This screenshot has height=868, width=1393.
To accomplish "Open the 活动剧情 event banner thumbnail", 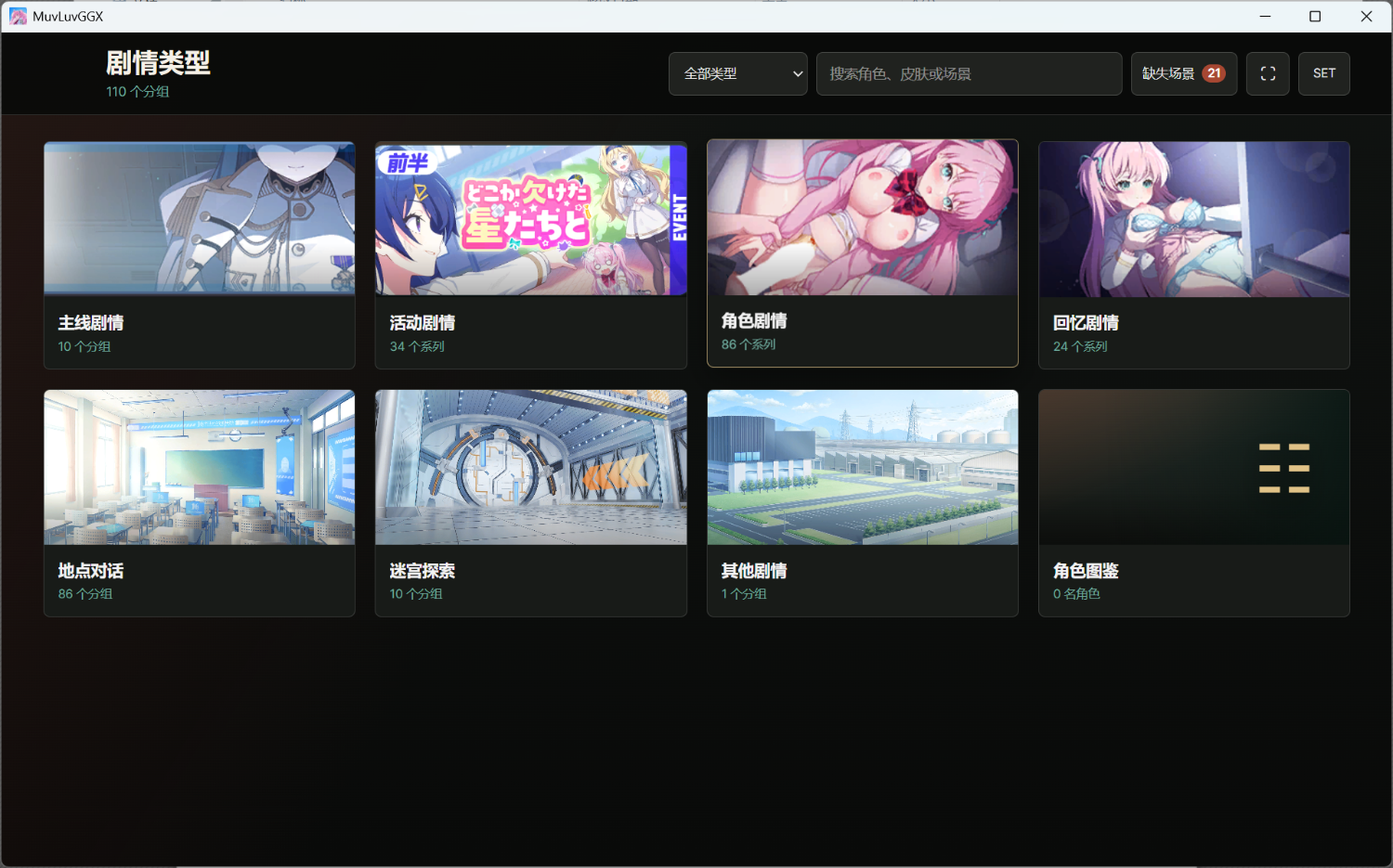I will [x=531, y=219].
